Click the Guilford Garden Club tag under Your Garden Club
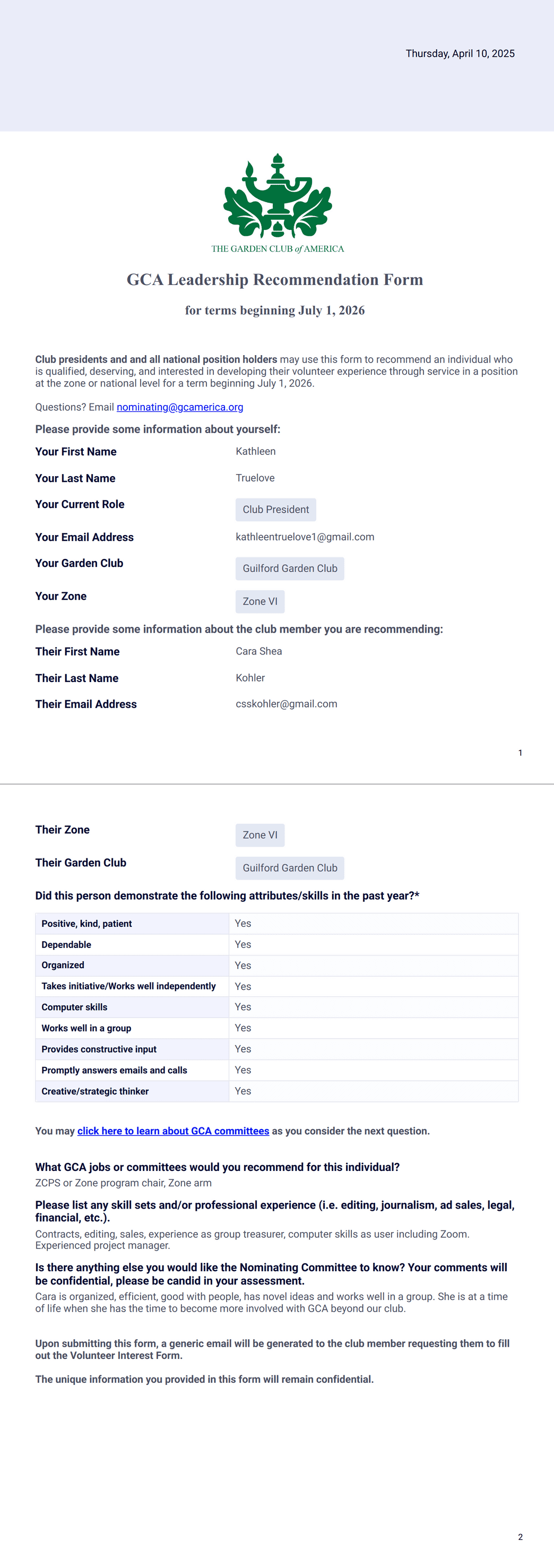The width and height of the screenshot is (554, 1568). (x=290, y=568)
